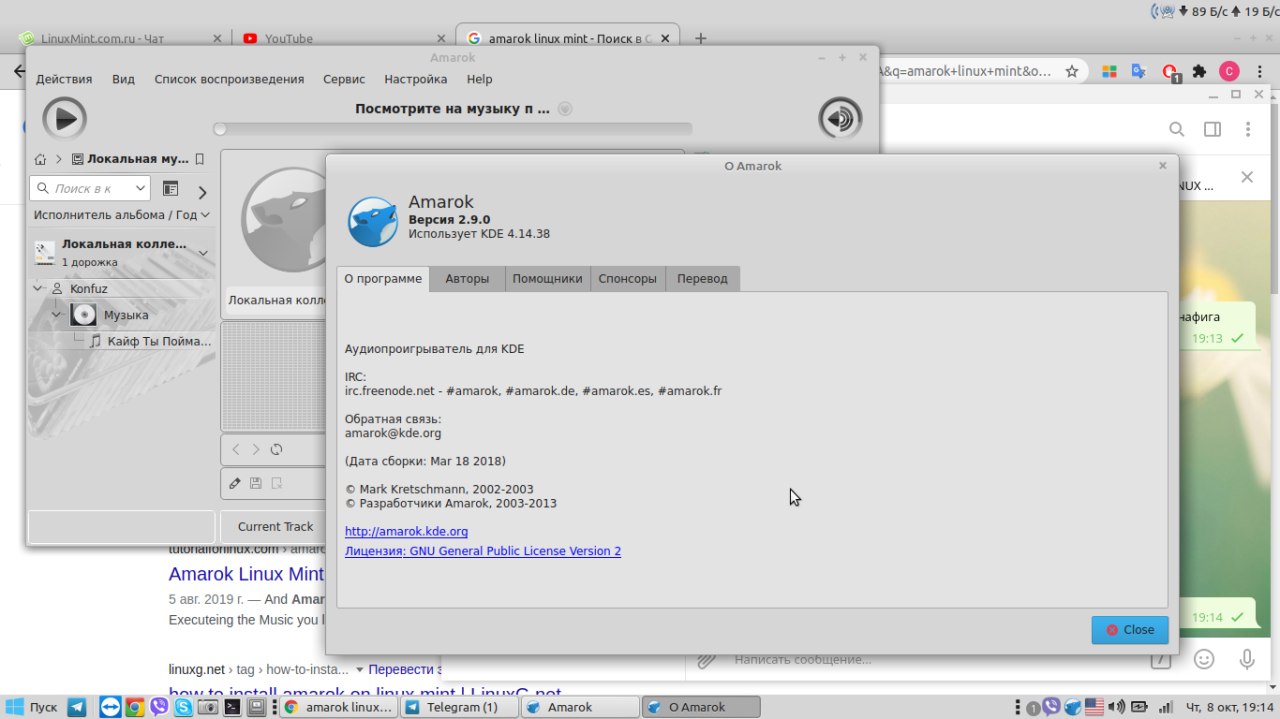
Task: Expand the Локальная коллекция header arrow
Action: (x=203, y=253)
